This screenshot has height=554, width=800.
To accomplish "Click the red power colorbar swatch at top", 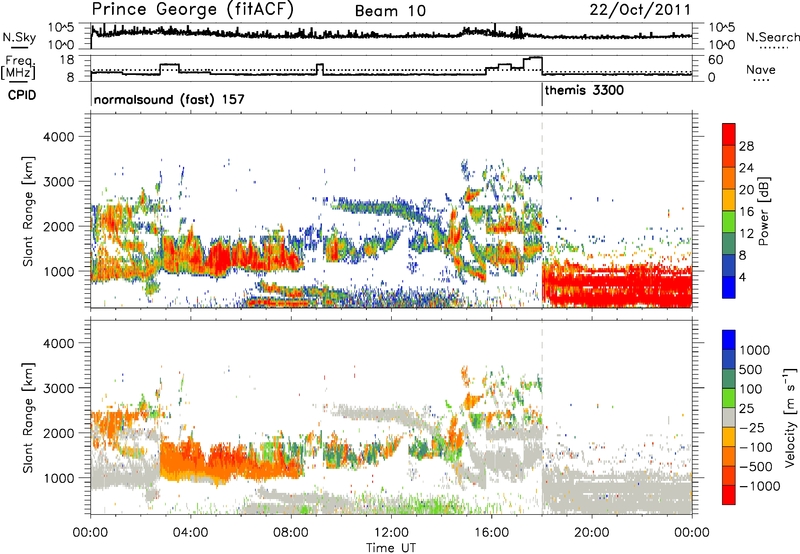I will tap(729, 134).
